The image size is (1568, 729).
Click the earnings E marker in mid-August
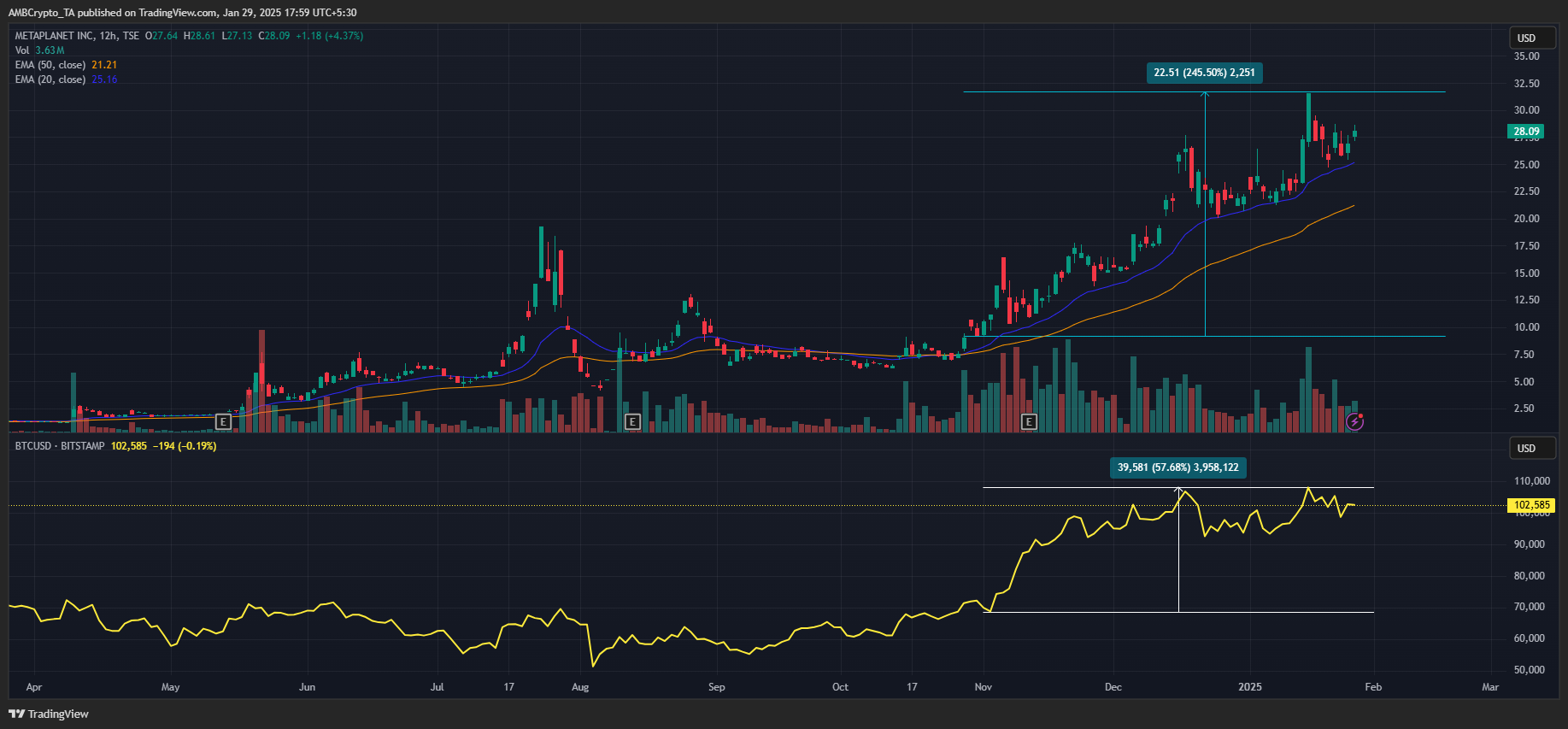tap(632, 421)
